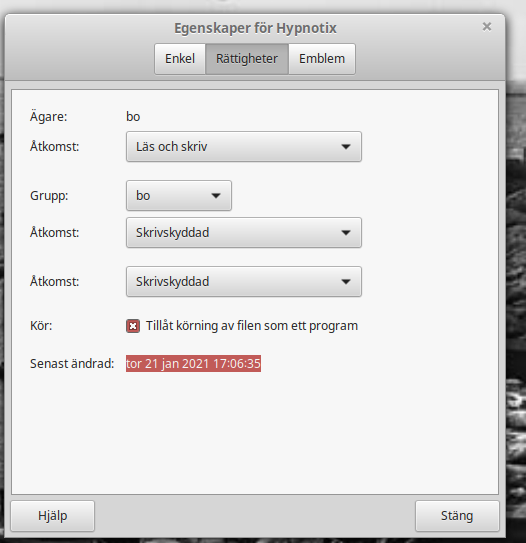
Task: Click Stäng to close the dialog
Action: (x=457, y=516)
